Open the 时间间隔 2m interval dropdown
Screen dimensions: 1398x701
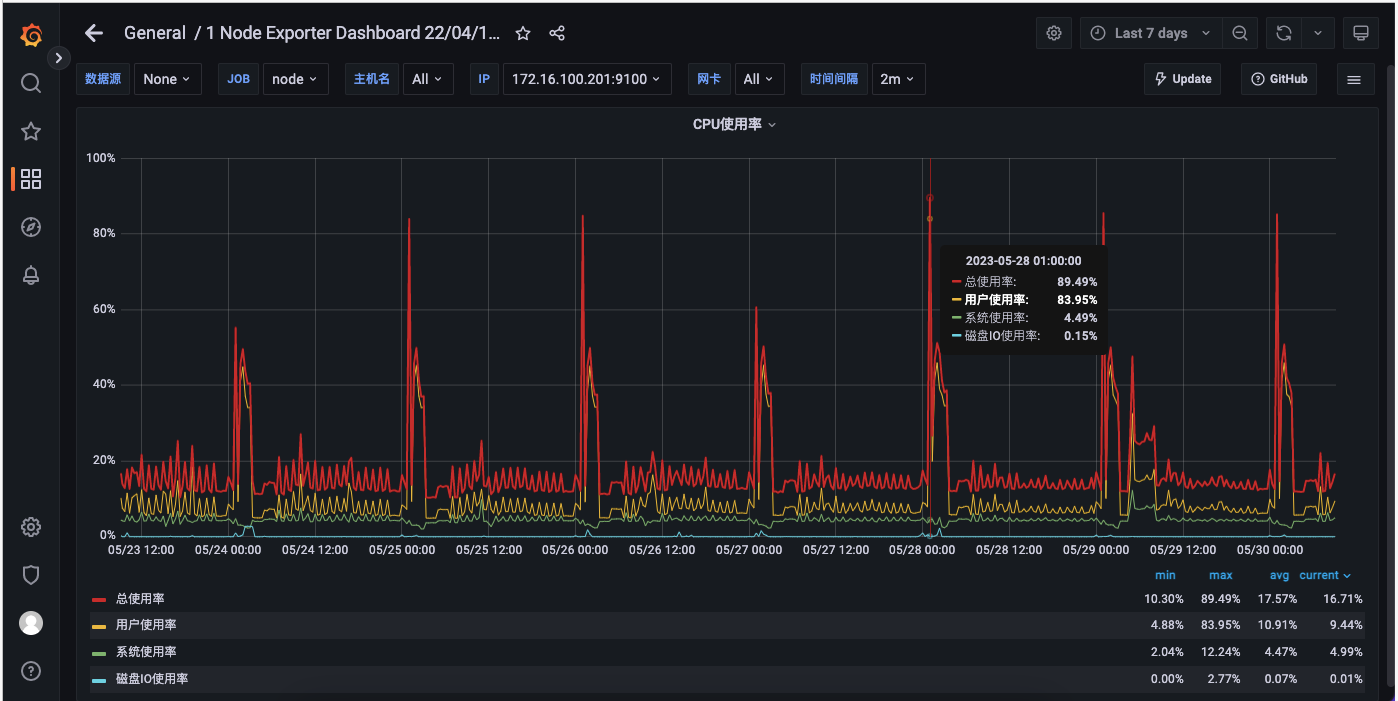coord(898,79)
